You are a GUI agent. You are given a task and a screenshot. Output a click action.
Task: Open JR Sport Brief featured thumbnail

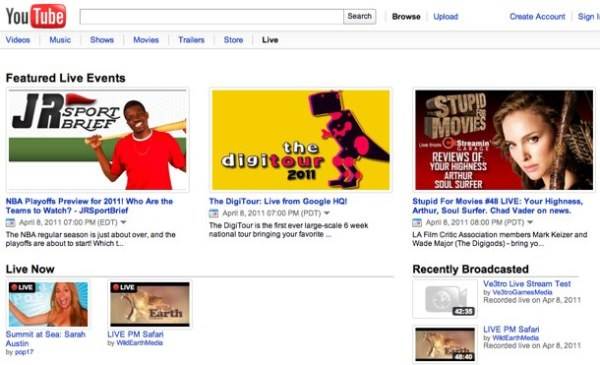98,140
